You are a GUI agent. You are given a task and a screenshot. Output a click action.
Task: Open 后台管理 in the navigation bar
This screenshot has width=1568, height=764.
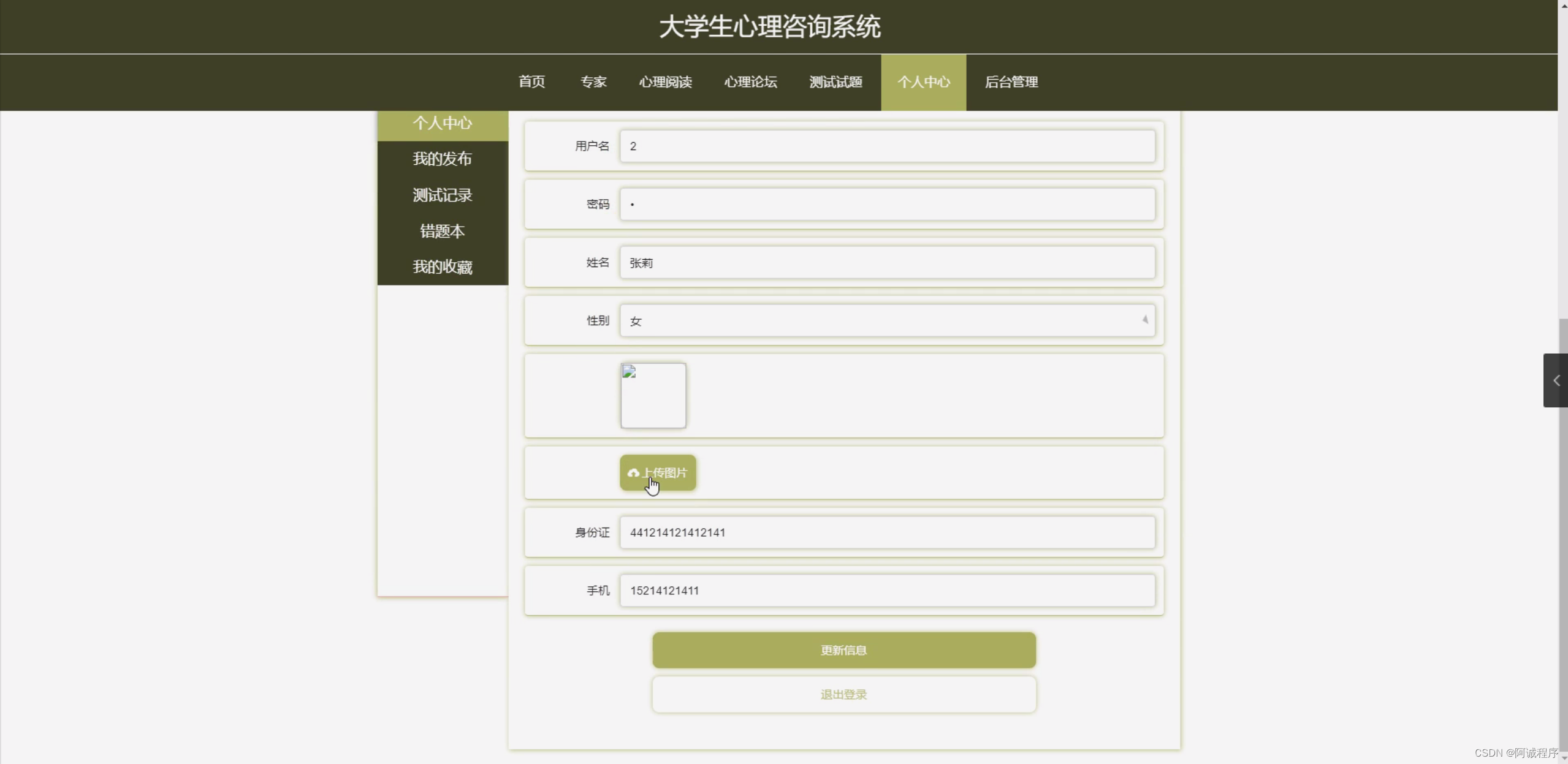tap(1011, 82)
